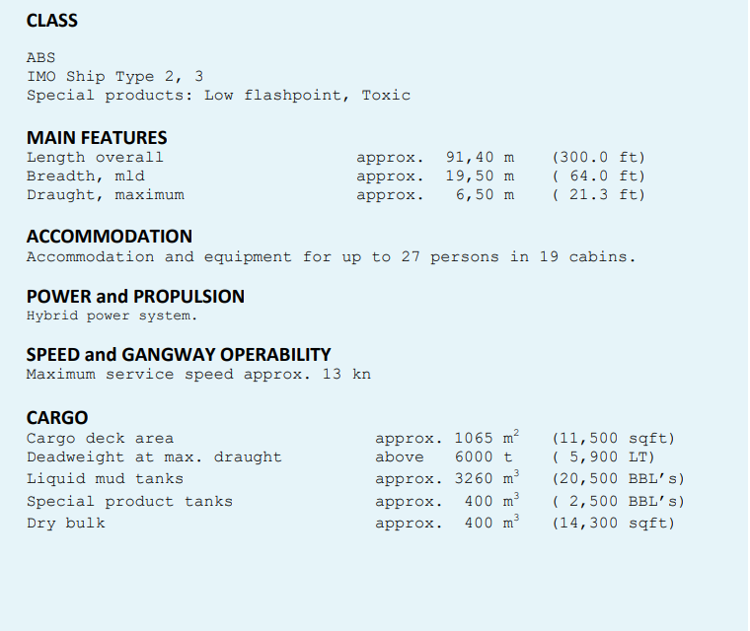The width and height of the screenshot is (750, 631).
Task: Click the Special products Low flashpoint line
Action: click(218, 95)
